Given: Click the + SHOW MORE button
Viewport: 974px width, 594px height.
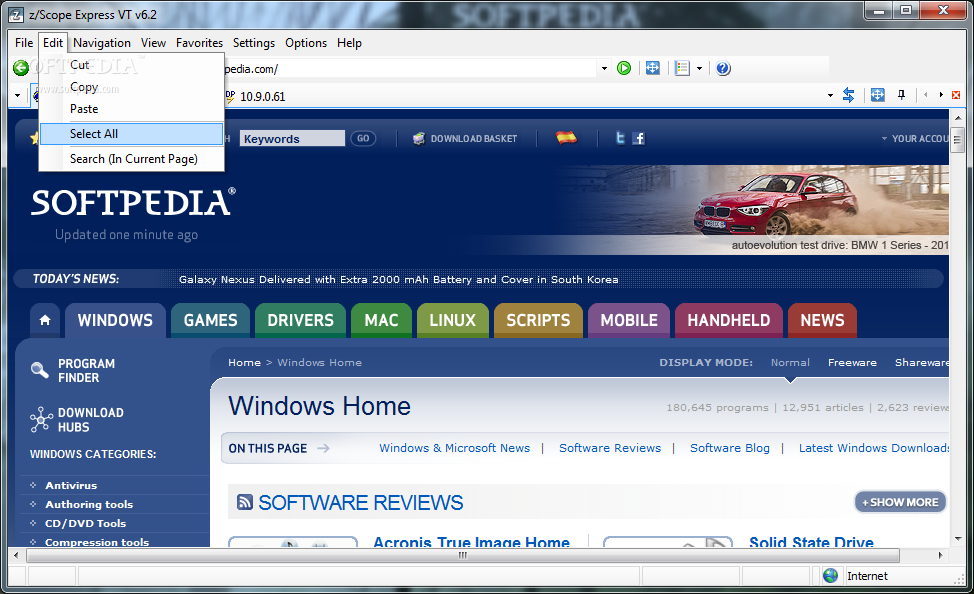Looking at the screenshot, I should click(x=900, y=502).
